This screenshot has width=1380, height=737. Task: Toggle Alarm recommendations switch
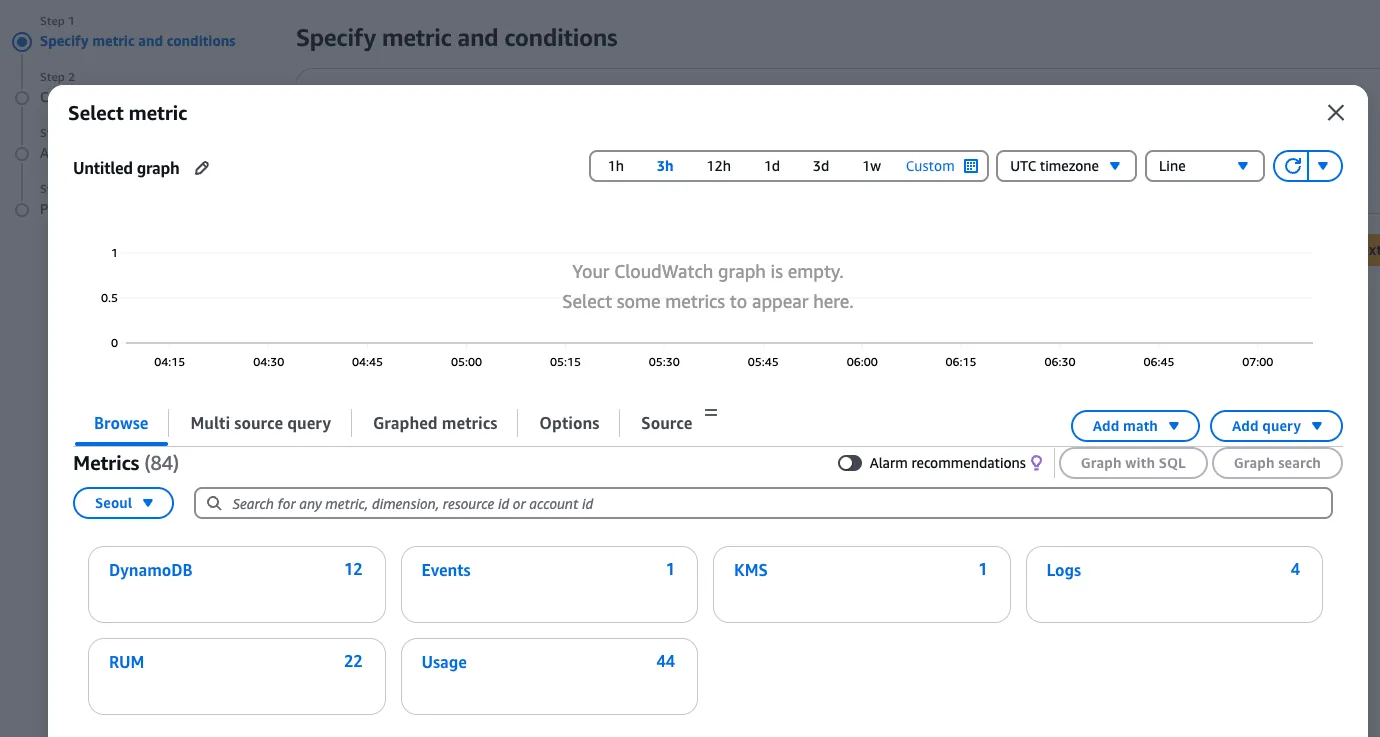tap(850, 463)
